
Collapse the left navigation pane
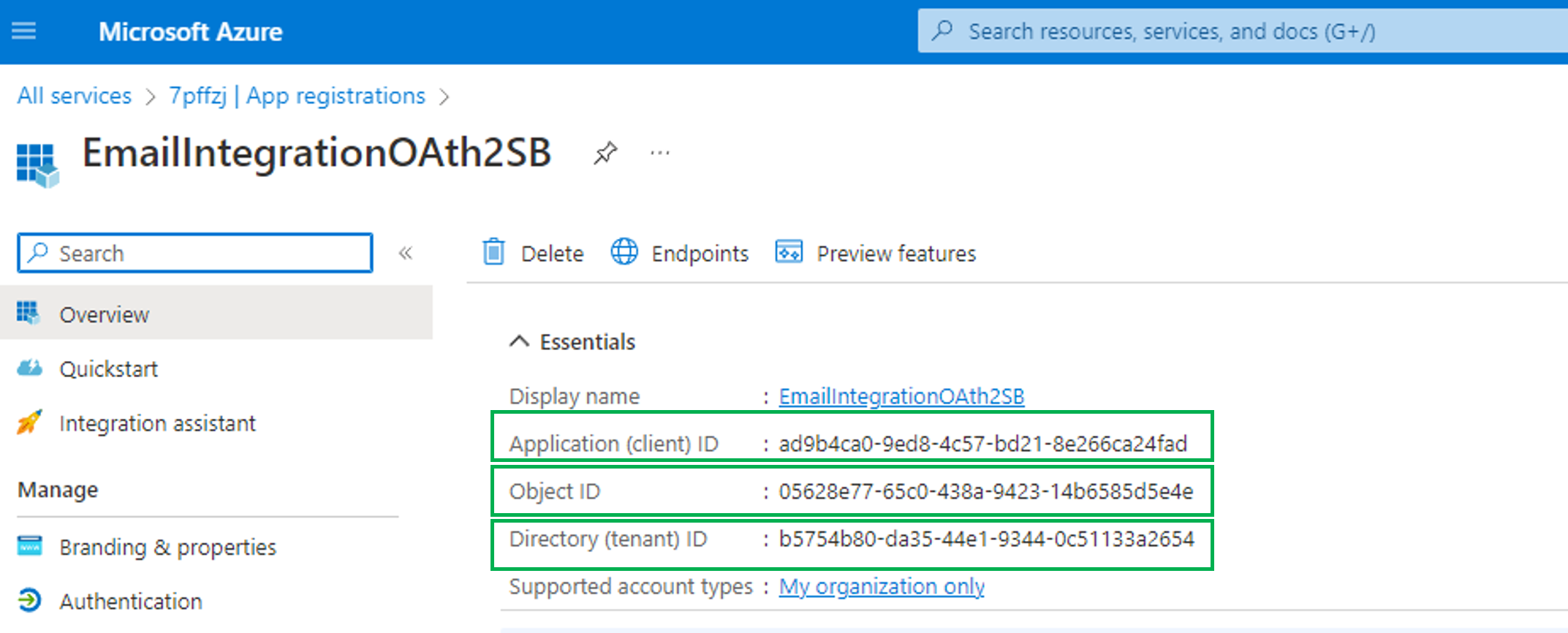point(406,253)
